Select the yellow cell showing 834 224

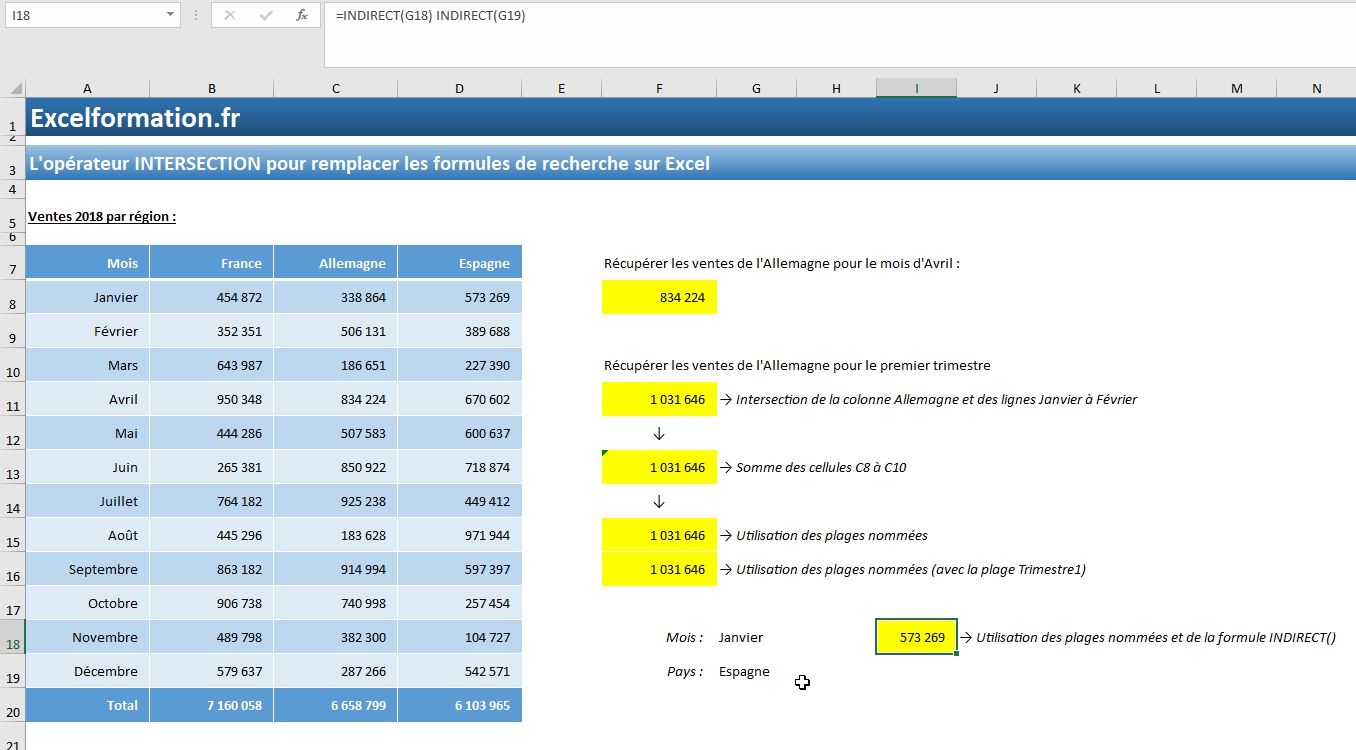pyautogui.click(x=659, y=297)
